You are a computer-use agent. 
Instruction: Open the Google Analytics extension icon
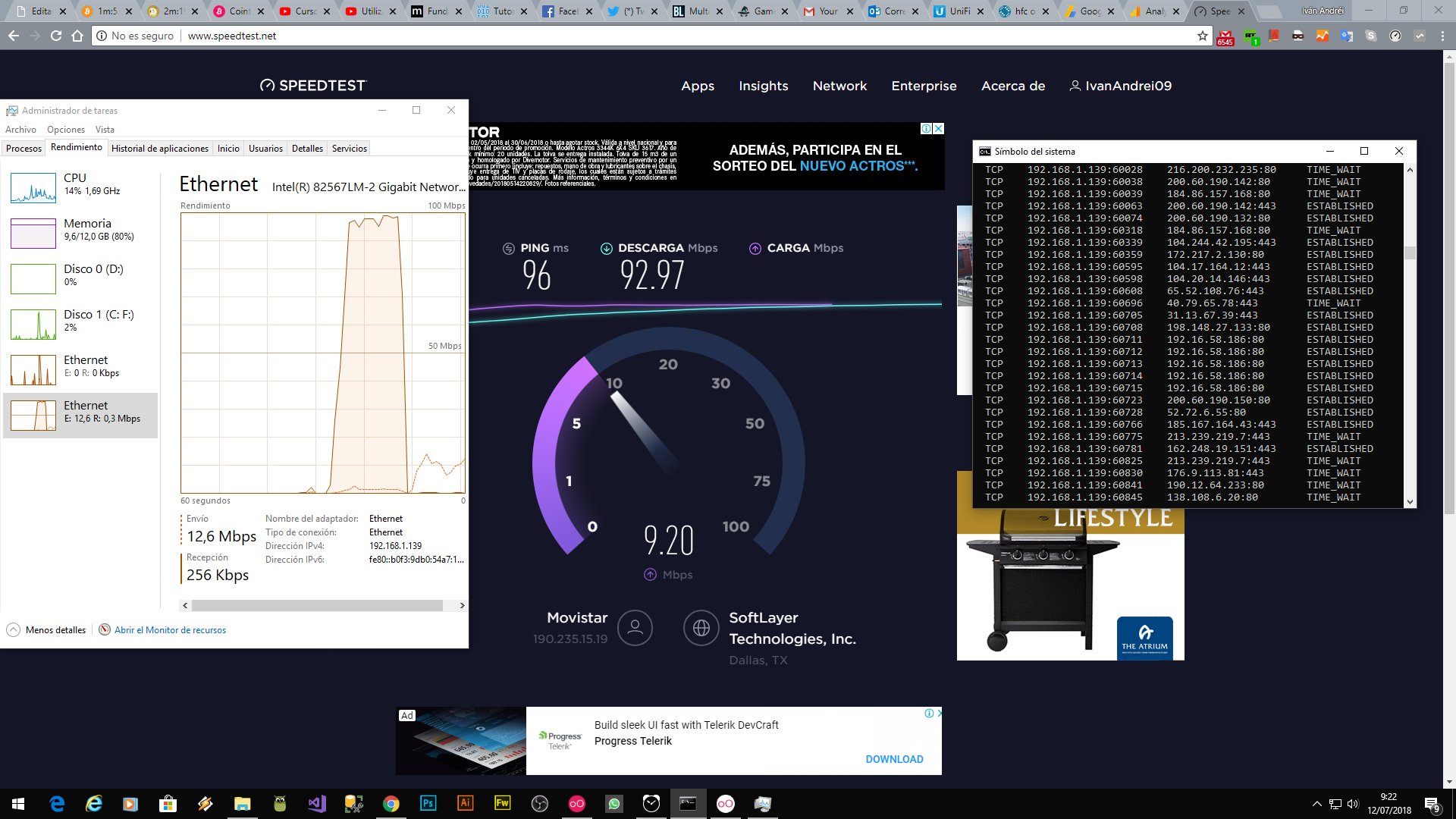point(1322,36)
